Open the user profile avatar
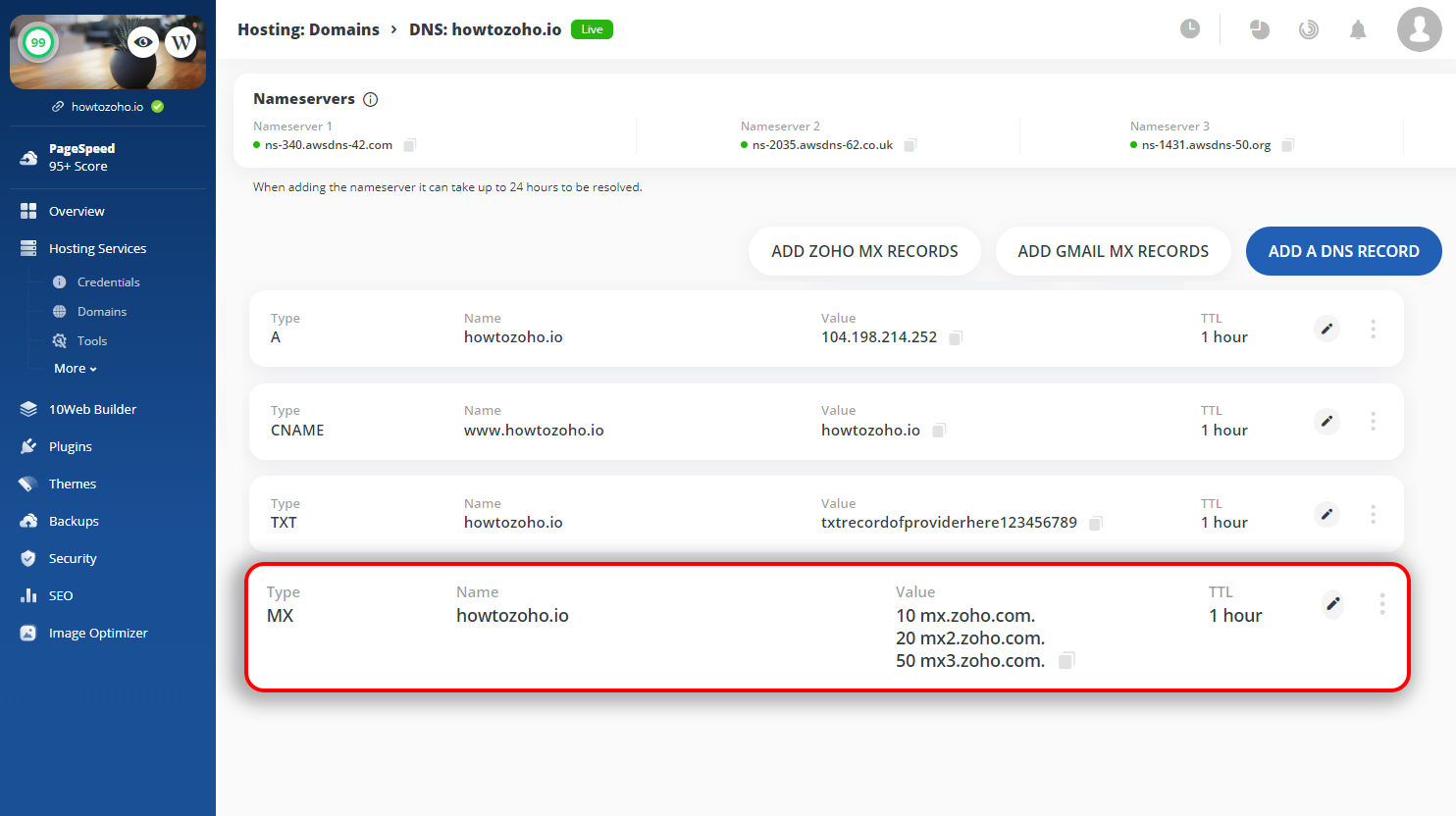This screenshot has width=1456, height=816. 1420,28
